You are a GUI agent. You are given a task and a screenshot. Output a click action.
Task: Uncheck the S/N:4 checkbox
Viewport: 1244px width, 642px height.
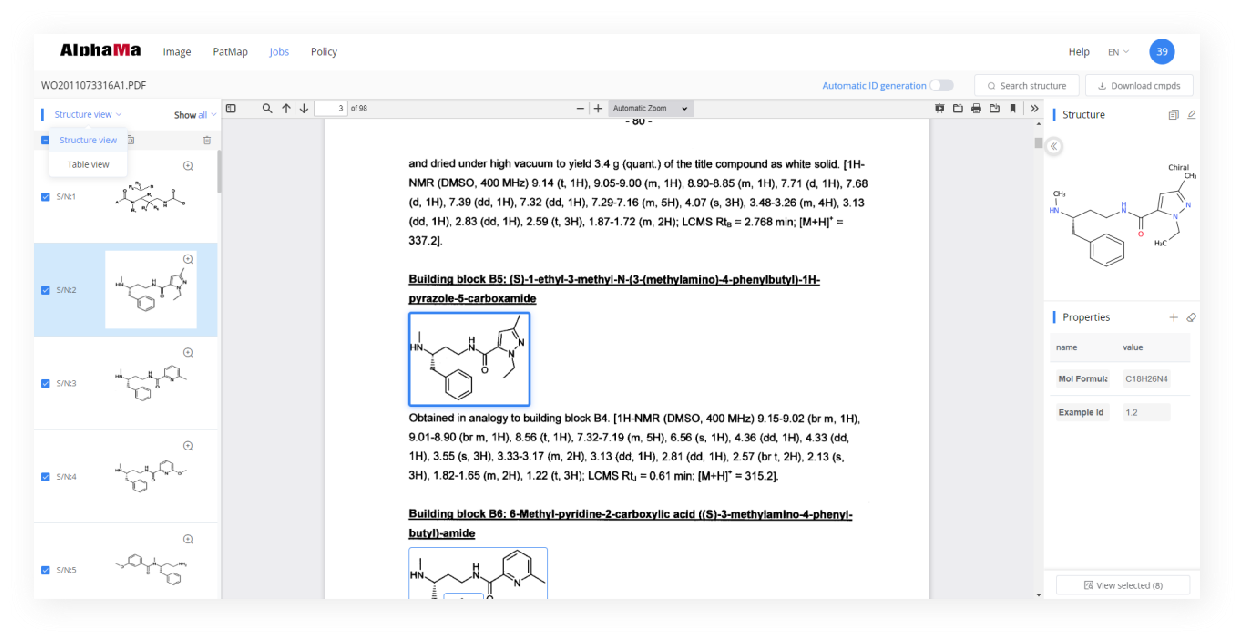(x=45, y=477)
